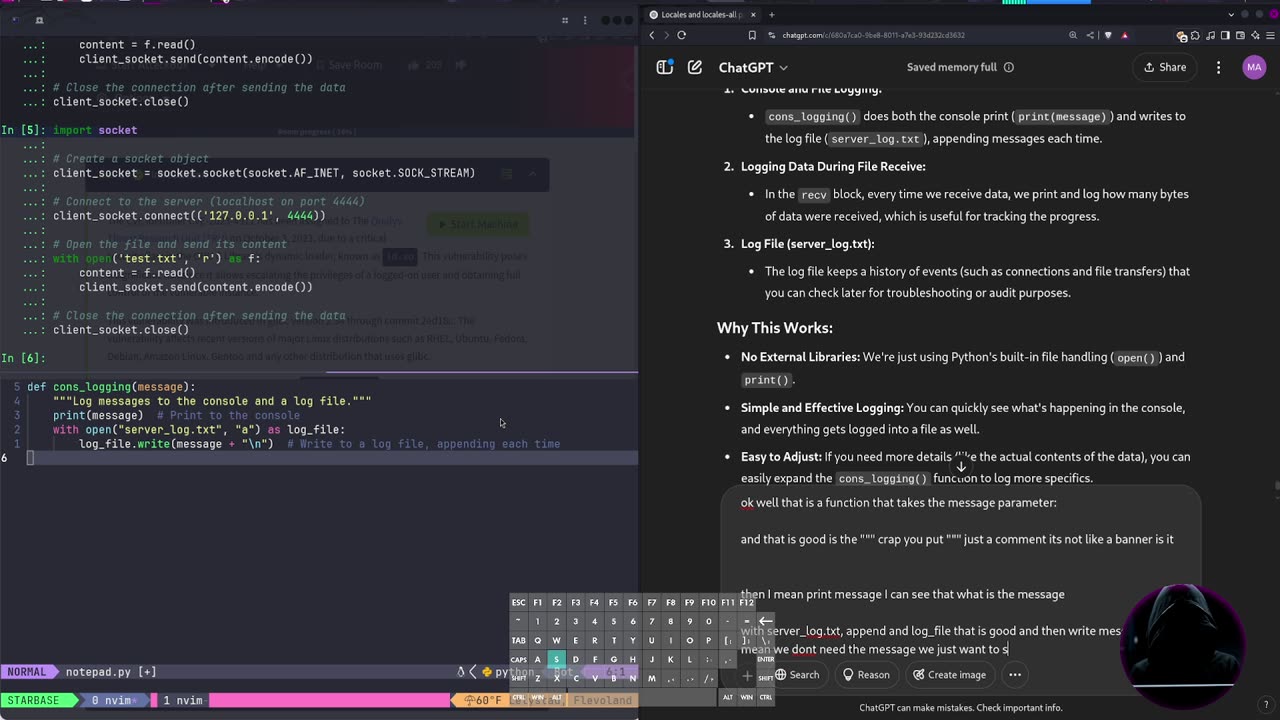The height and width of the screenshot is (720, 1280).
Task: Click the server_log.txt inline code
Action: (875, 139)
